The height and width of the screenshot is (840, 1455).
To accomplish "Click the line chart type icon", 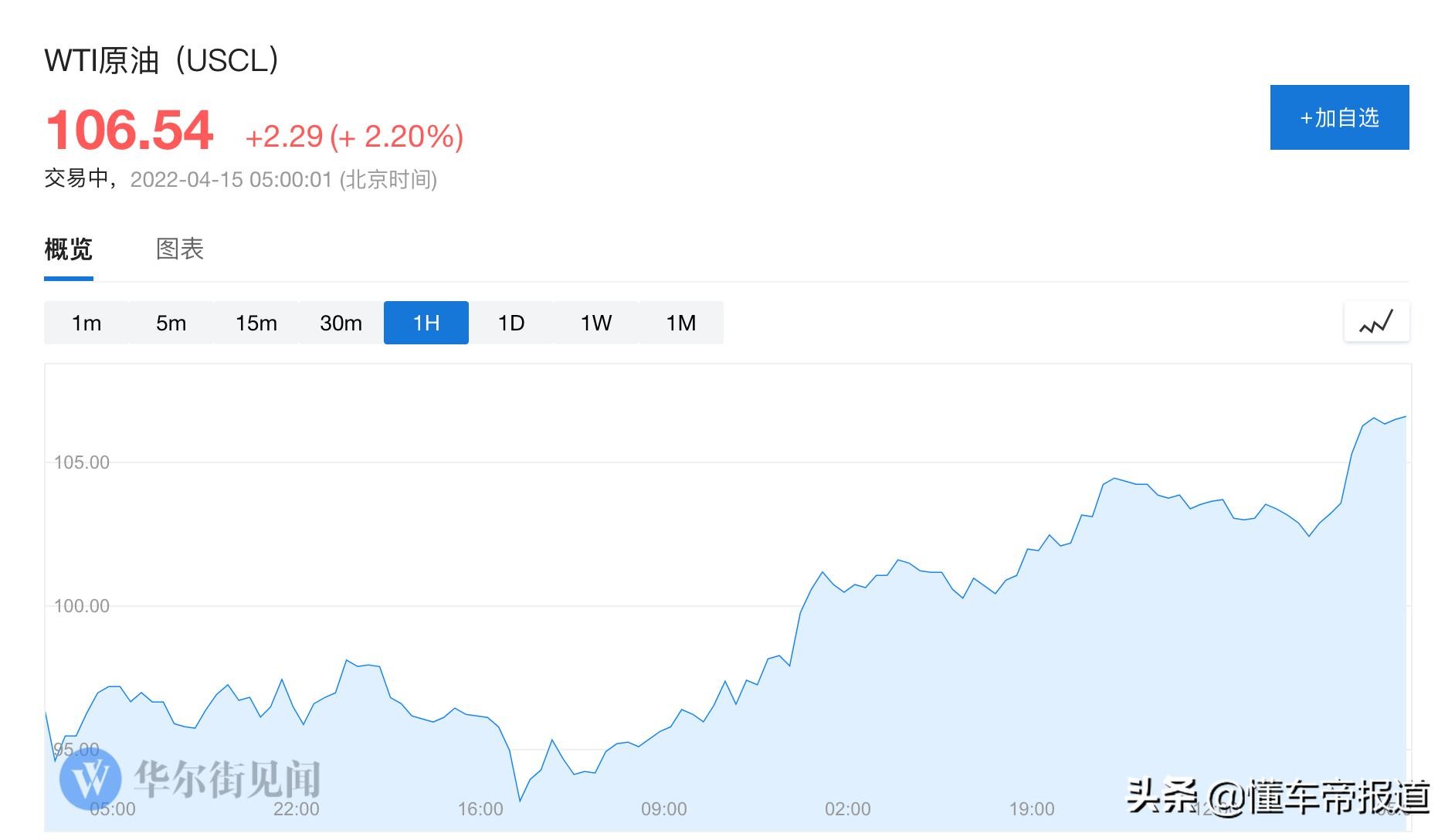I will [1376, 322].
